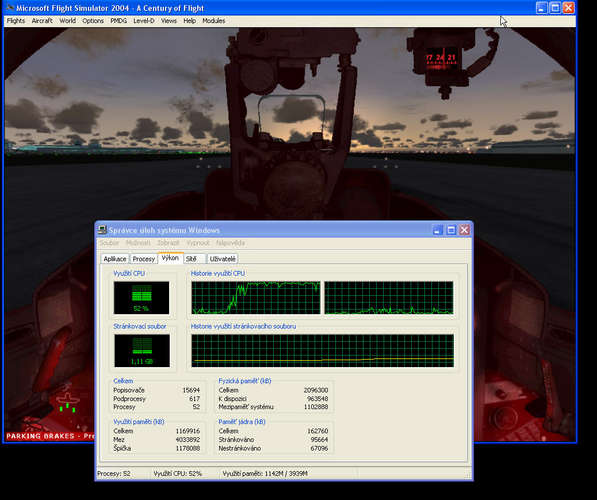Viewport: 597px width, 500px height.
Task: Open the Modules menu
Action: click(x=214, y=21)
